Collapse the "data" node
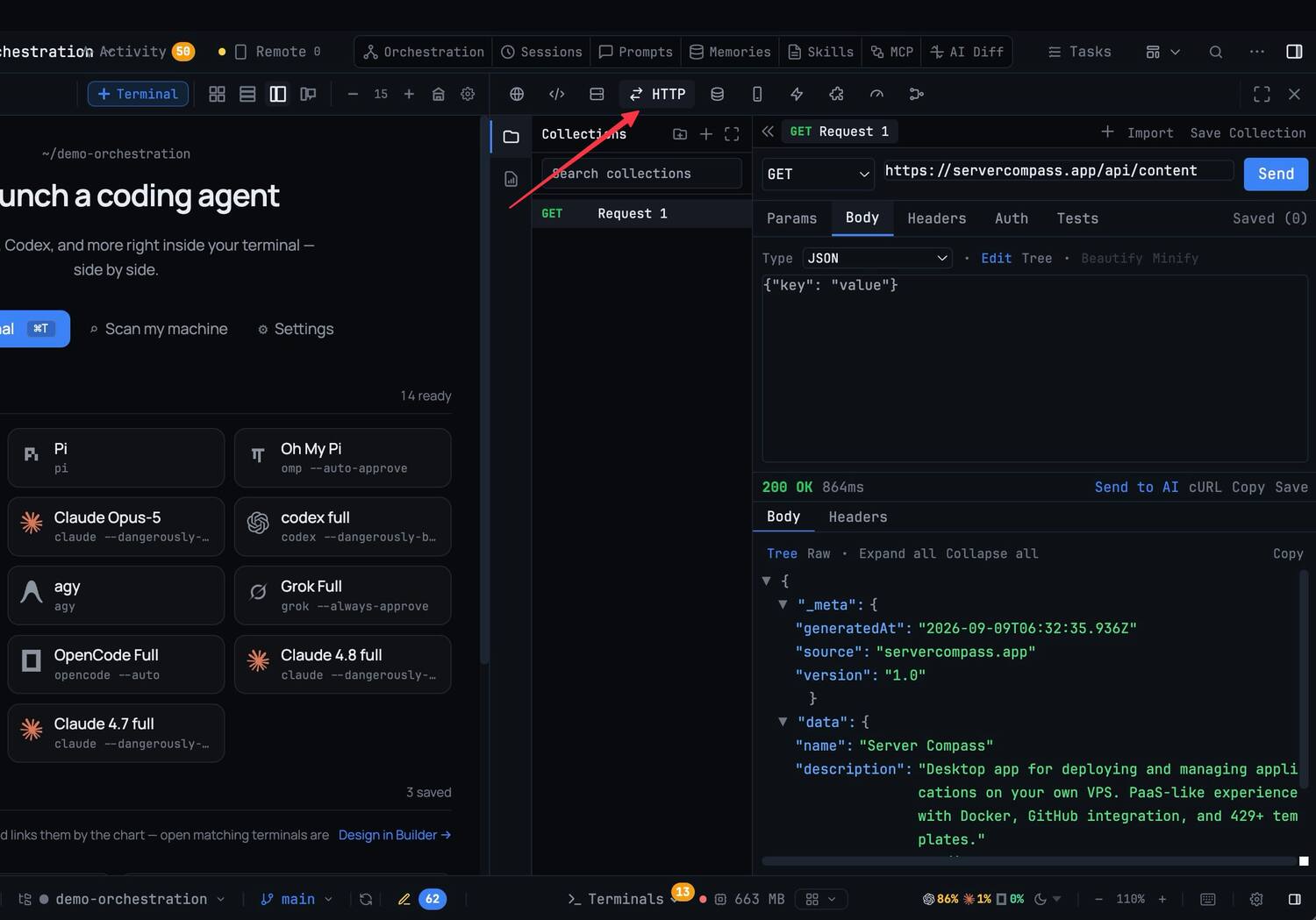1316x920 pixels. [x=783, y=722]
